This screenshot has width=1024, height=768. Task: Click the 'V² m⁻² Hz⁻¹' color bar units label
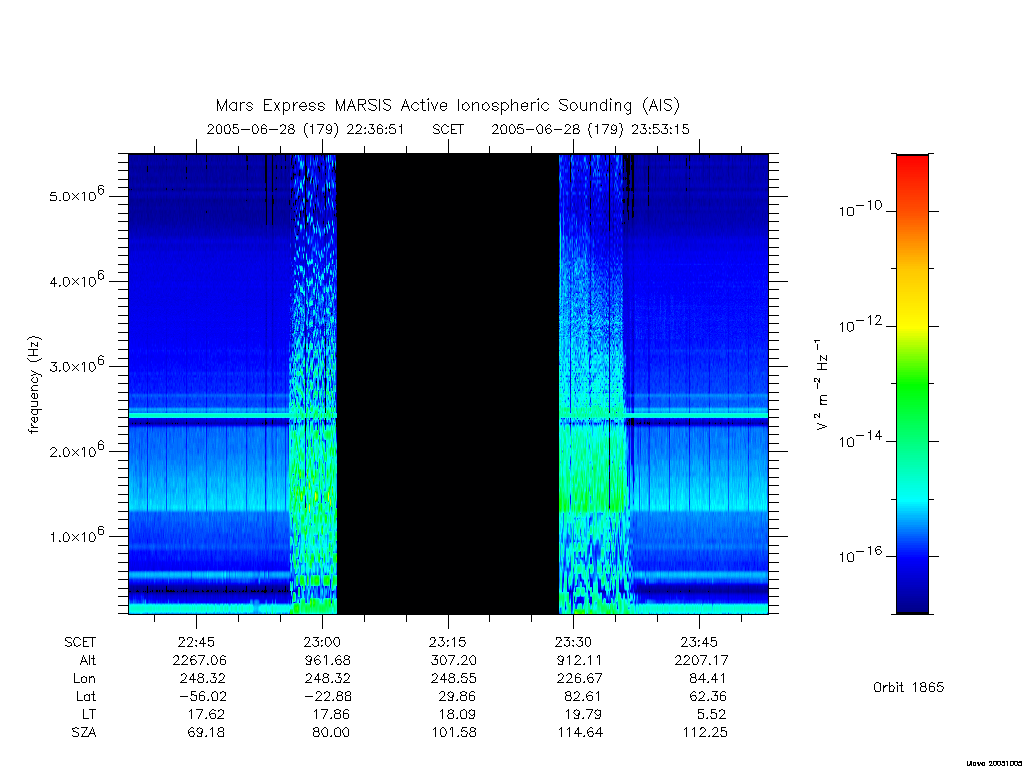click(x=821, y=384)
